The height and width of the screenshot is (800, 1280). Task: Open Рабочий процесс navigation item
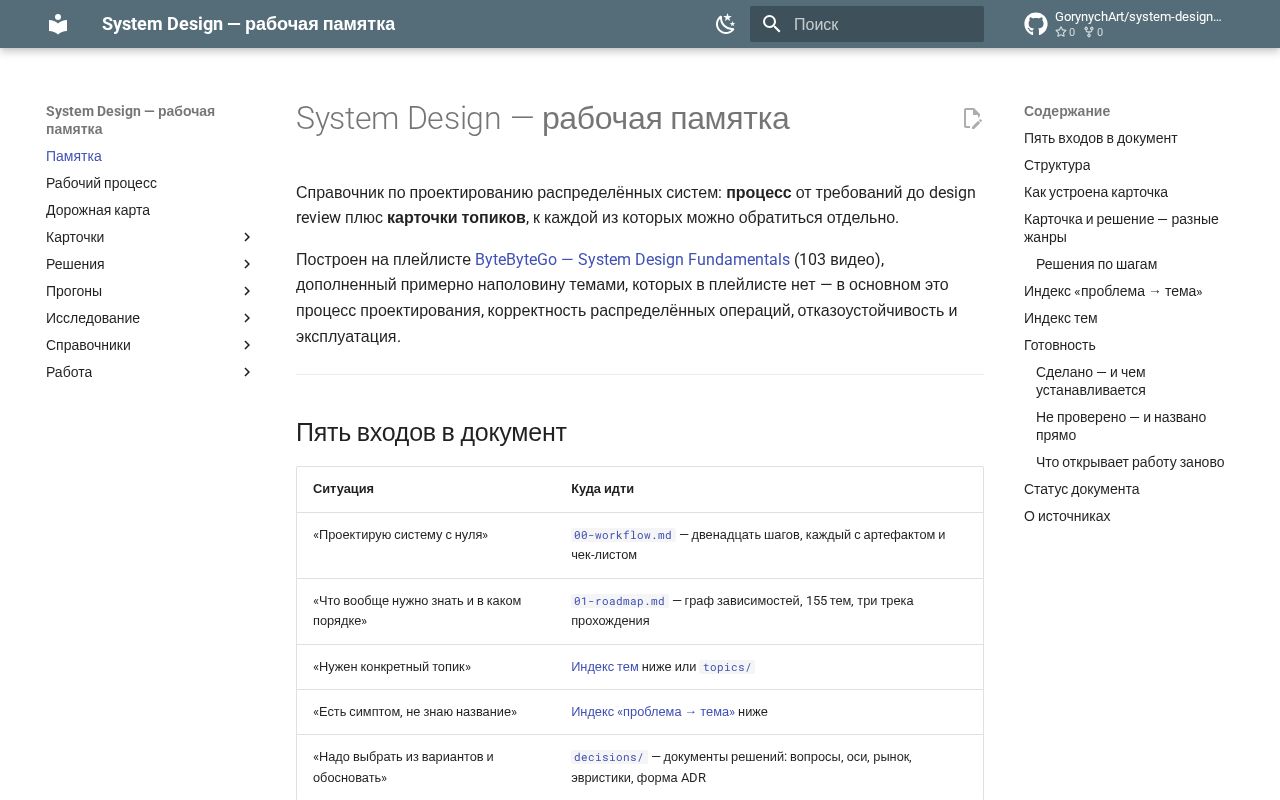click(101, 183)
